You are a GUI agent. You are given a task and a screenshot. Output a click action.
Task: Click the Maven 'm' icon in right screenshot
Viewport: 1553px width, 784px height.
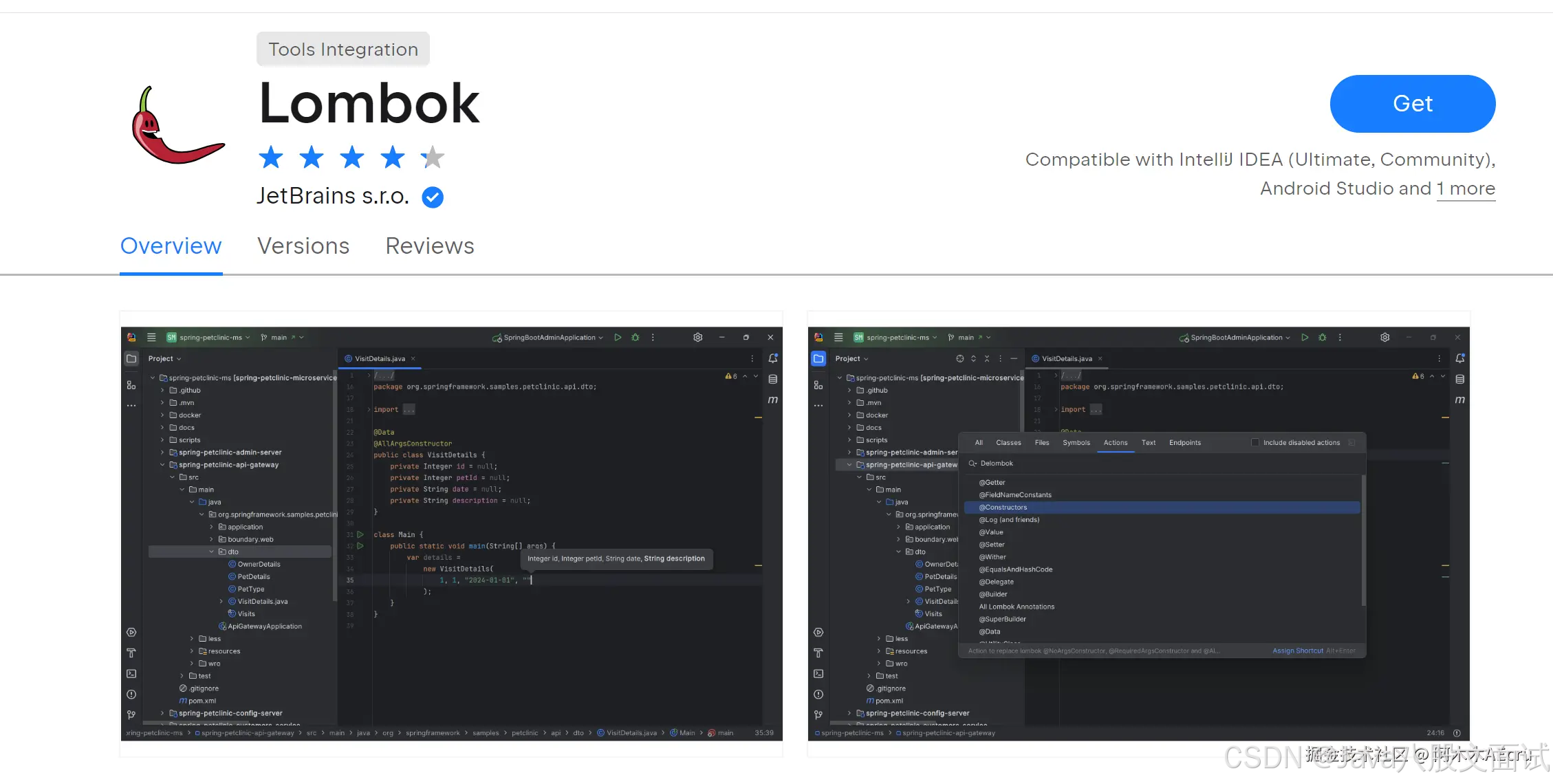point(1459,400)
